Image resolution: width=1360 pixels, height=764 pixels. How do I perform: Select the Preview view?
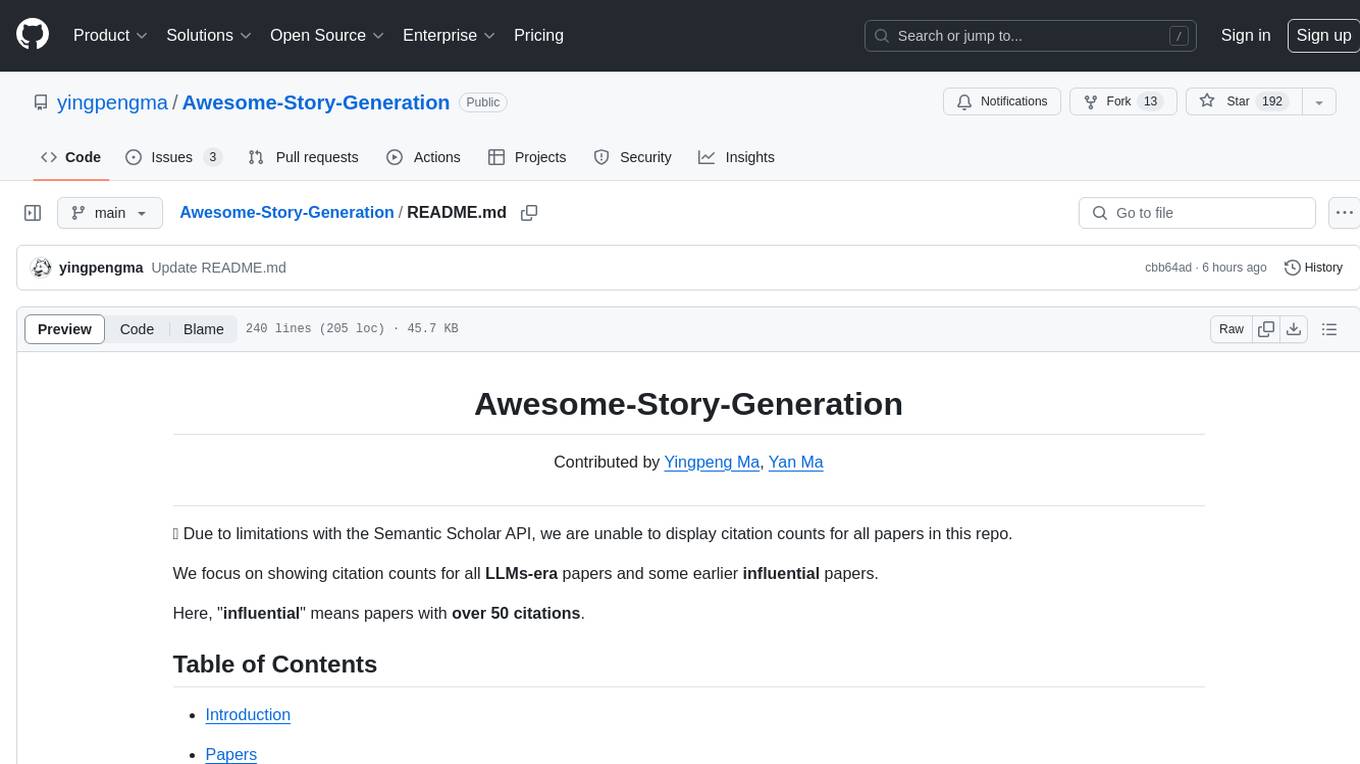coord(65,329)
